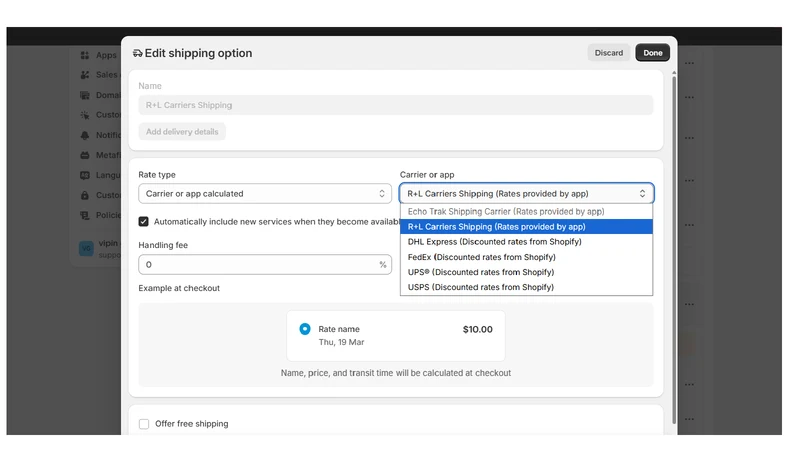Click the Policies sidebar icon

[85, 215]
